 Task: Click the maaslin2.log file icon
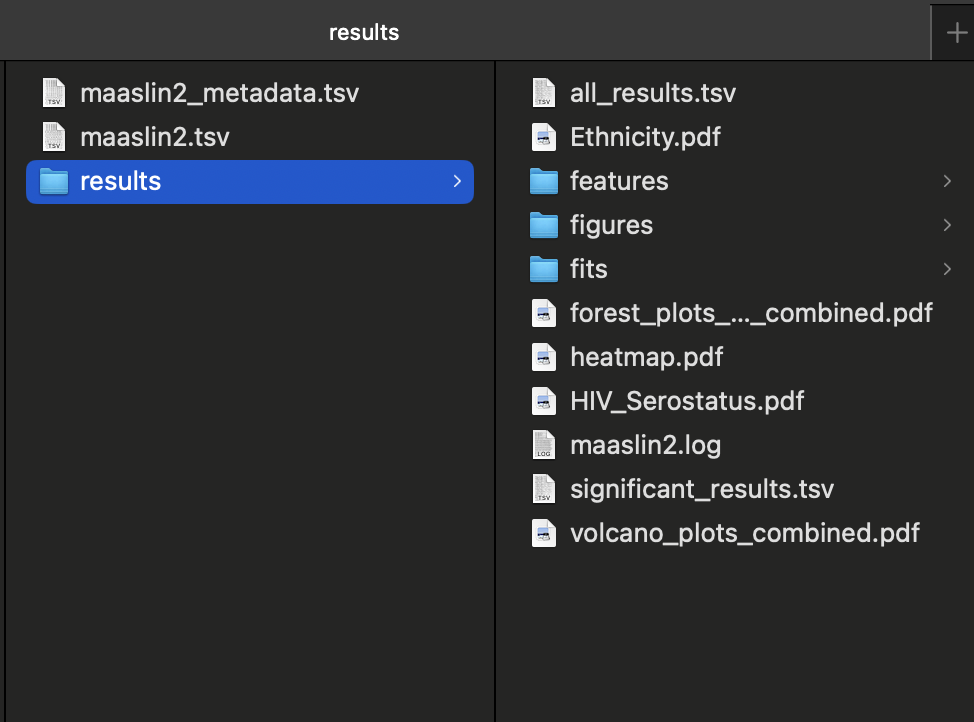pos(543,445)
